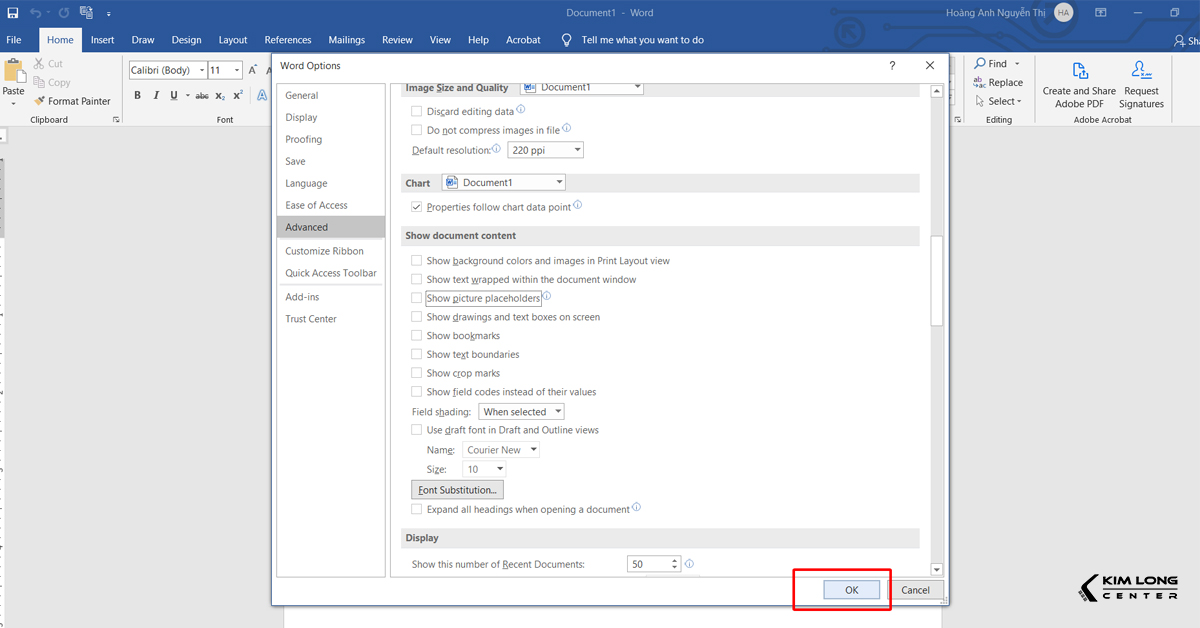1200x628 pixels.
Task: Select Proofing in the options sidebar
Action: pos(304,139)
